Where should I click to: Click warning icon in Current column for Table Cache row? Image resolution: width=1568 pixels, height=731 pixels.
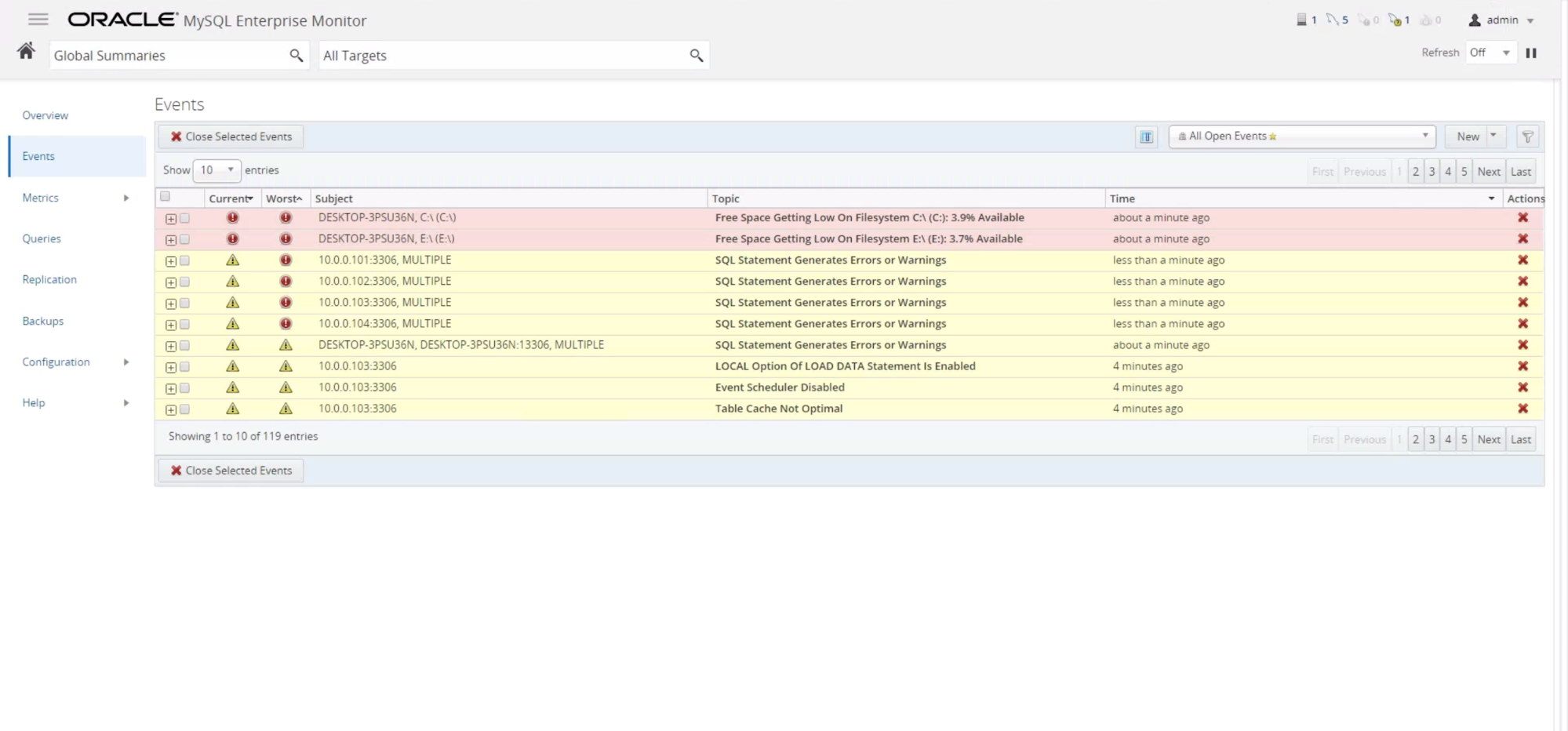[x=232, y=409]
